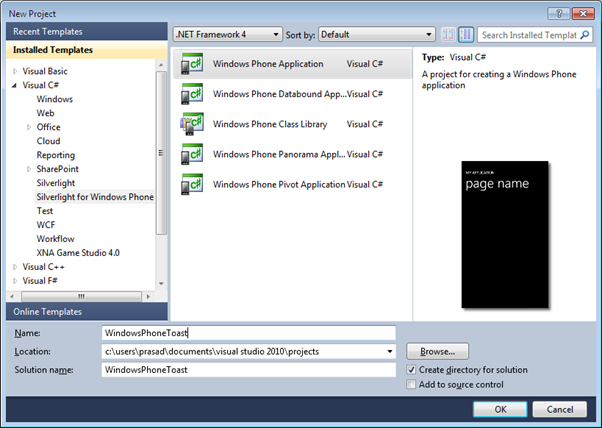Select Silverlight for Windows Phone tree item
Screen dimensions: 602x428
point(95,197)
